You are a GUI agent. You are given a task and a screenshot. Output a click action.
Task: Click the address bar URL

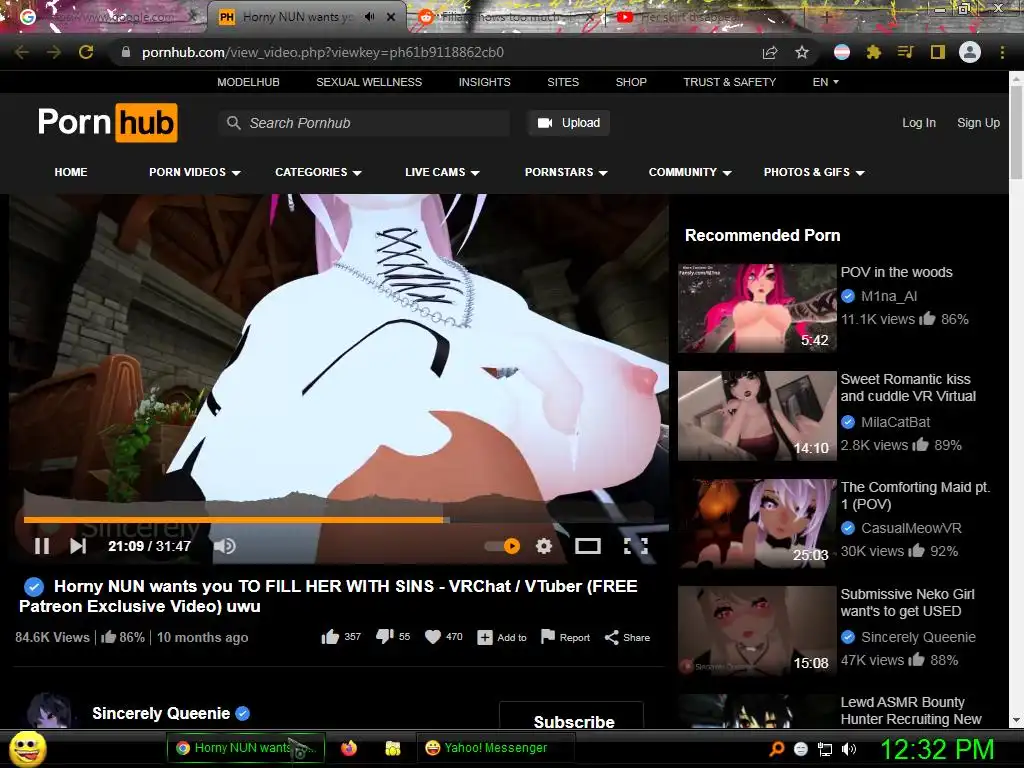(x=323, y=52)
